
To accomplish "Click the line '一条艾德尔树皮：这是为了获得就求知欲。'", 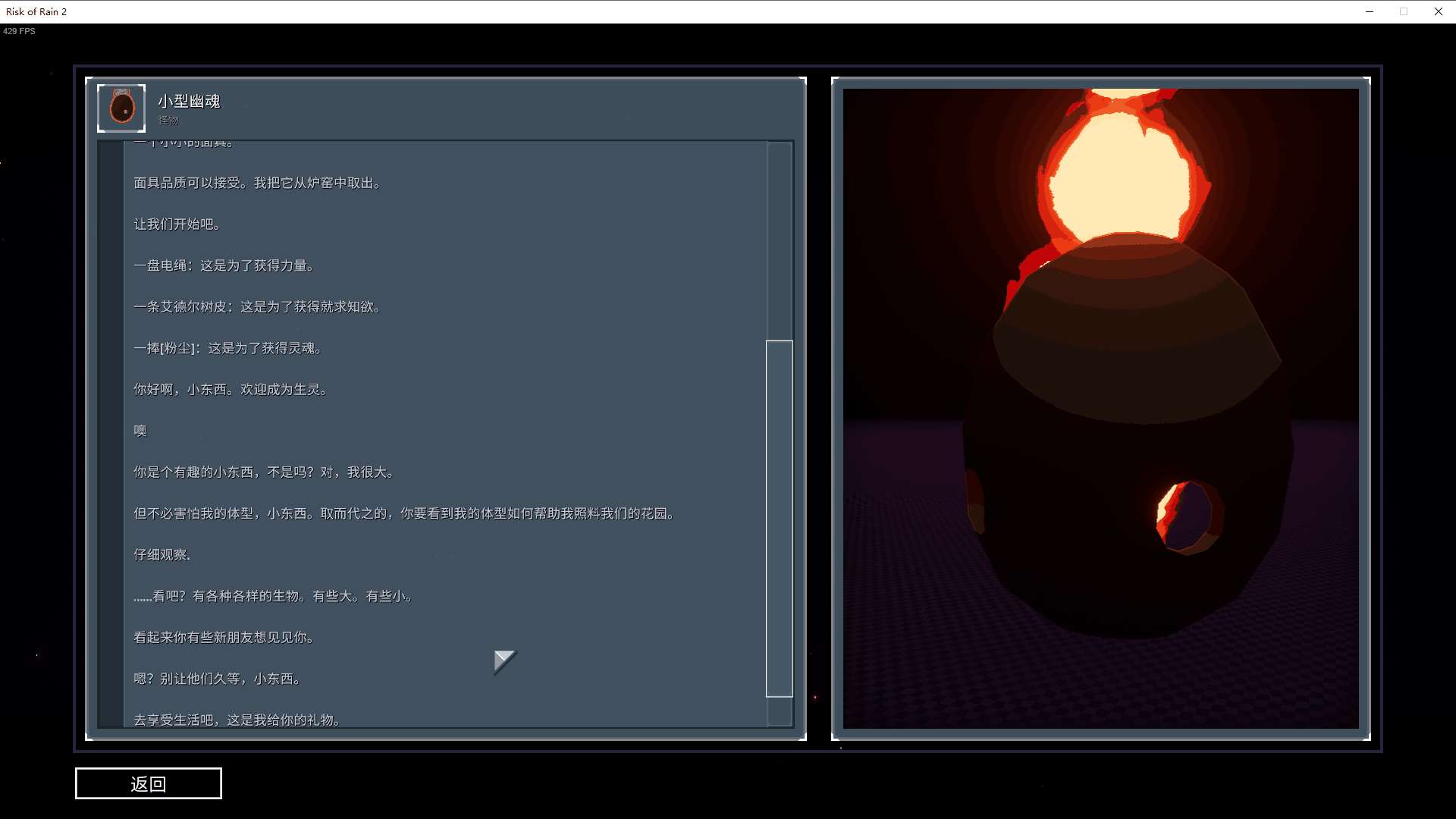I will click(259, 307).
